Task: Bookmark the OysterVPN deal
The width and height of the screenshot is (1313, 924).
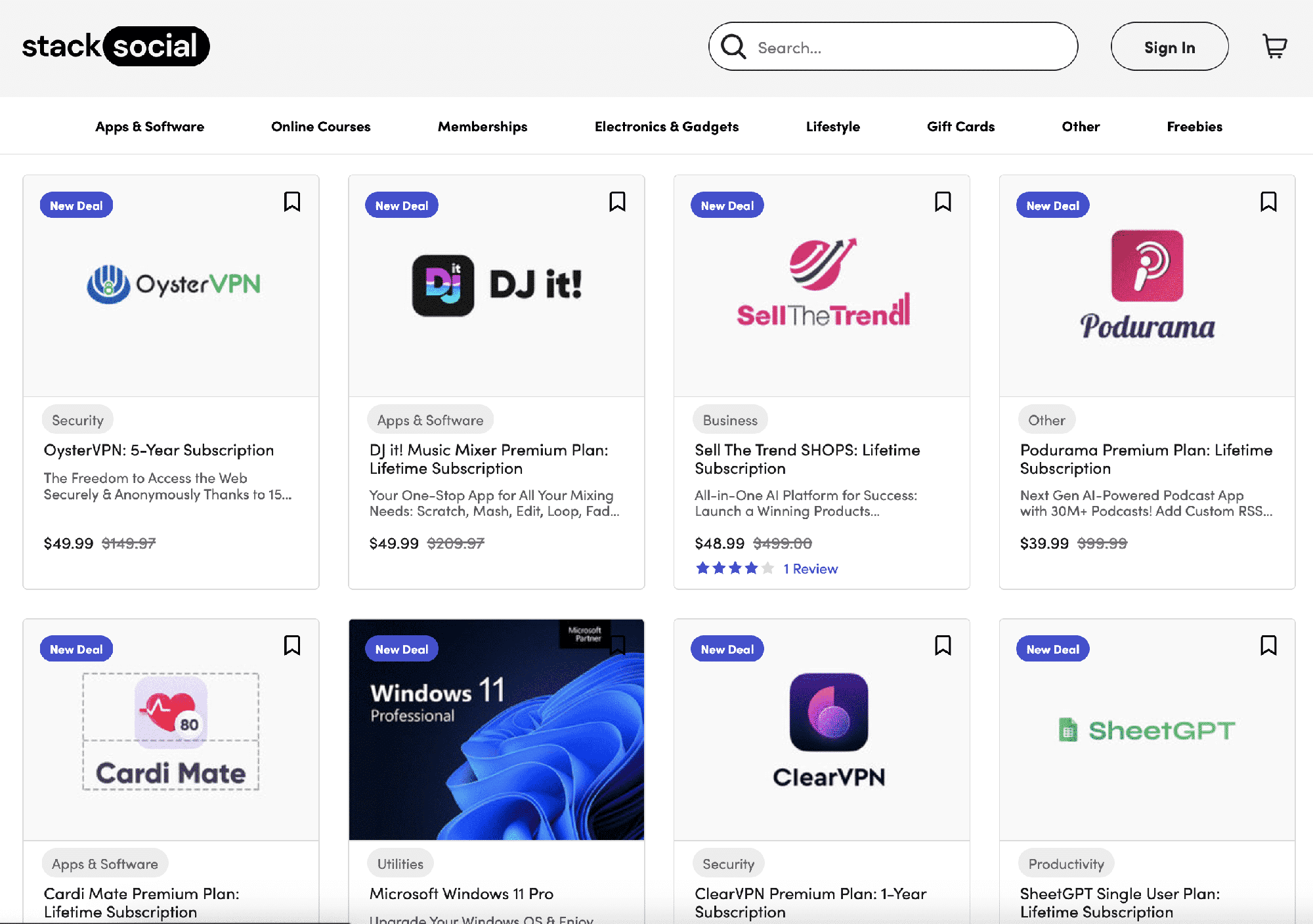Action: (292, 201)
